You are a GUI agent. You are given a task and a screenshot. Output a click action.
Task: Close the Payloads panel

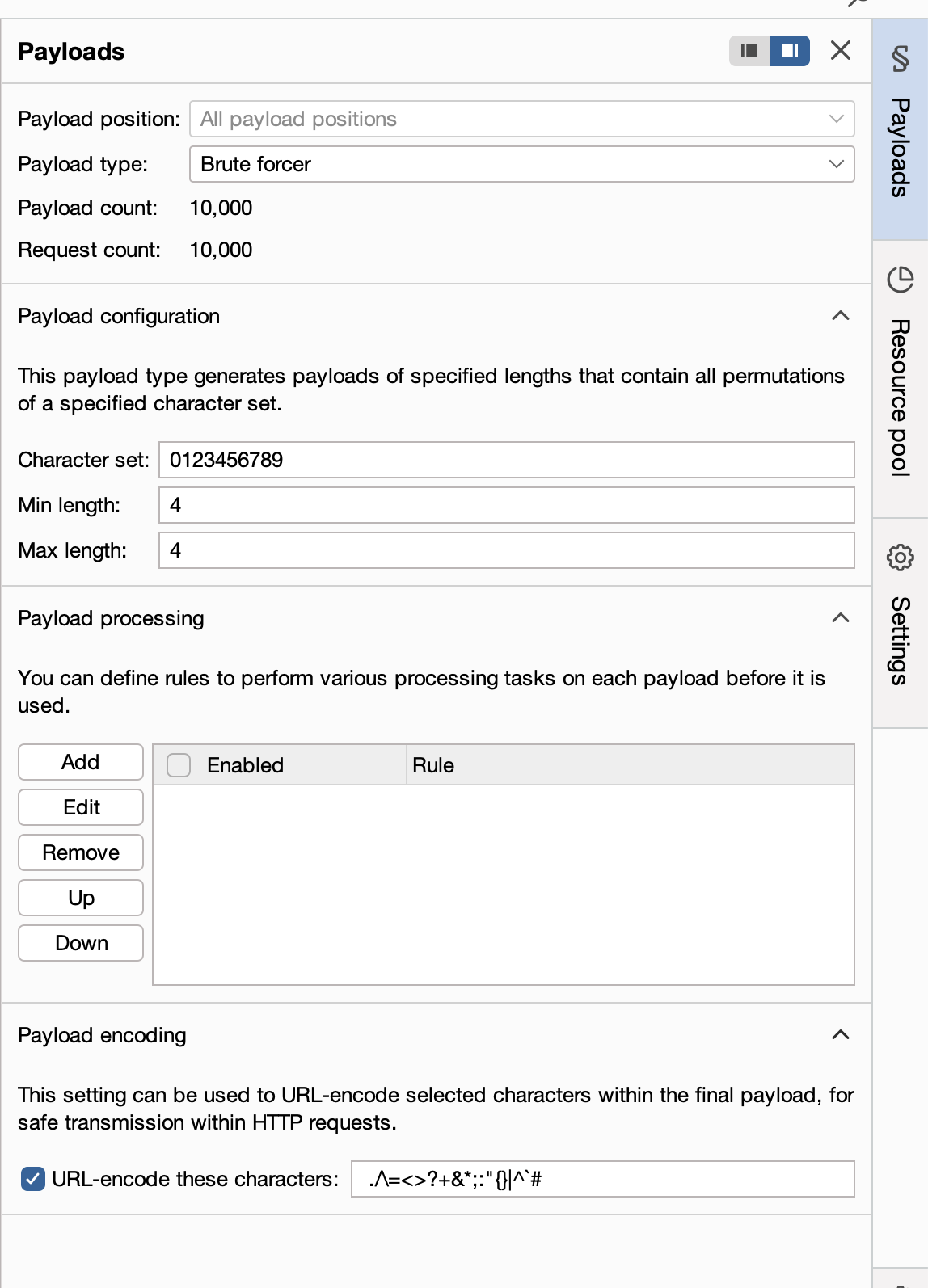841,50
